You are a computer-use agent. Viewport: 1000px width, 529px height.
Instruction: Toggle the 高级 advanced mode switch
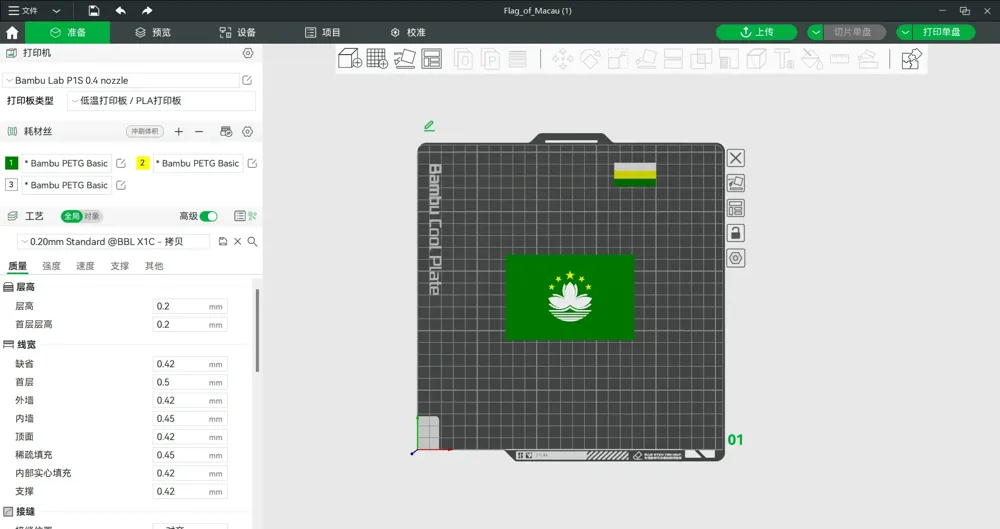pyautogui.click(x=209, y=216)
